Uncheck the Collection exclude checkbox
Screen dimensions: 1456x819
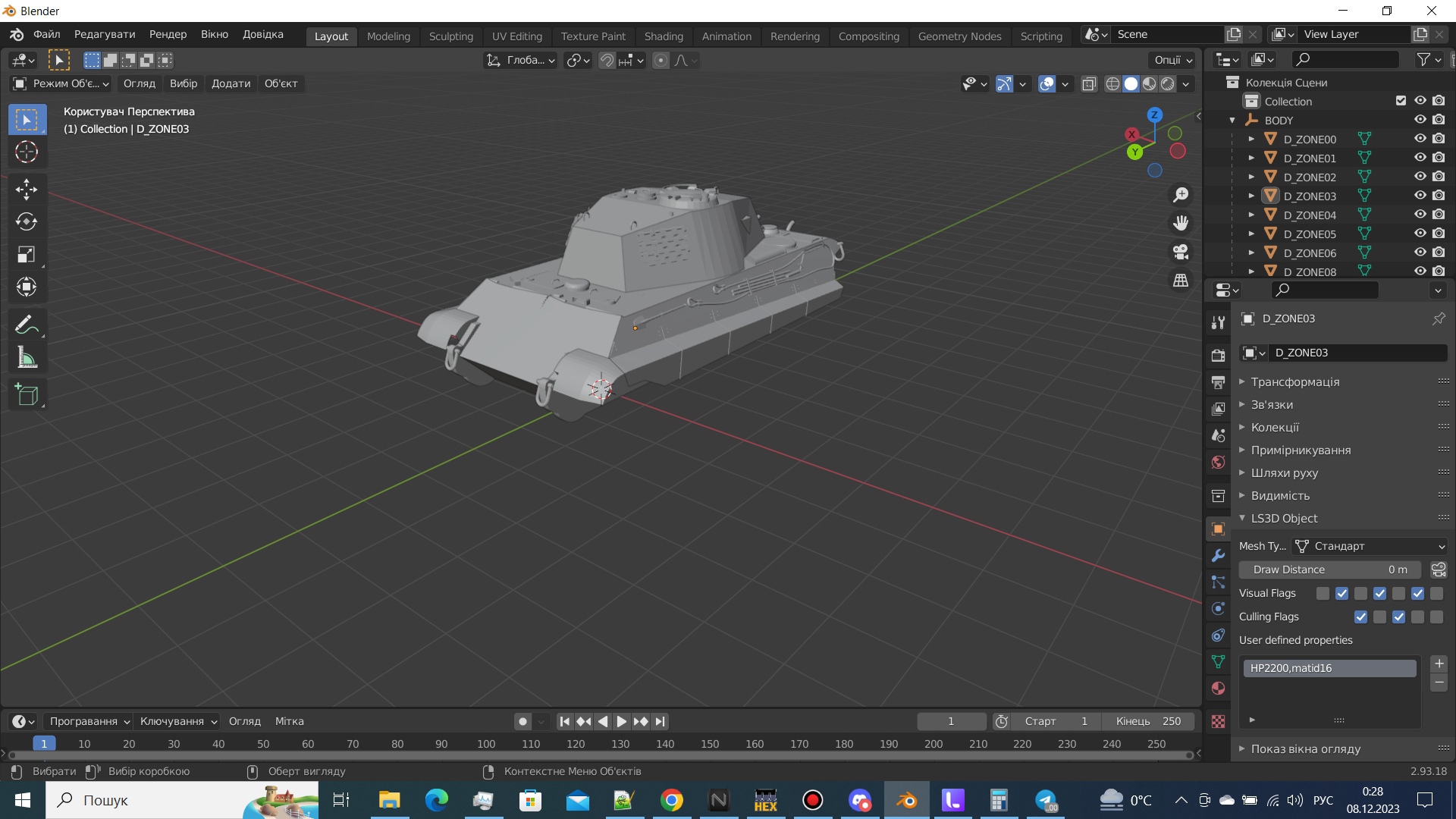(1401, 101)
